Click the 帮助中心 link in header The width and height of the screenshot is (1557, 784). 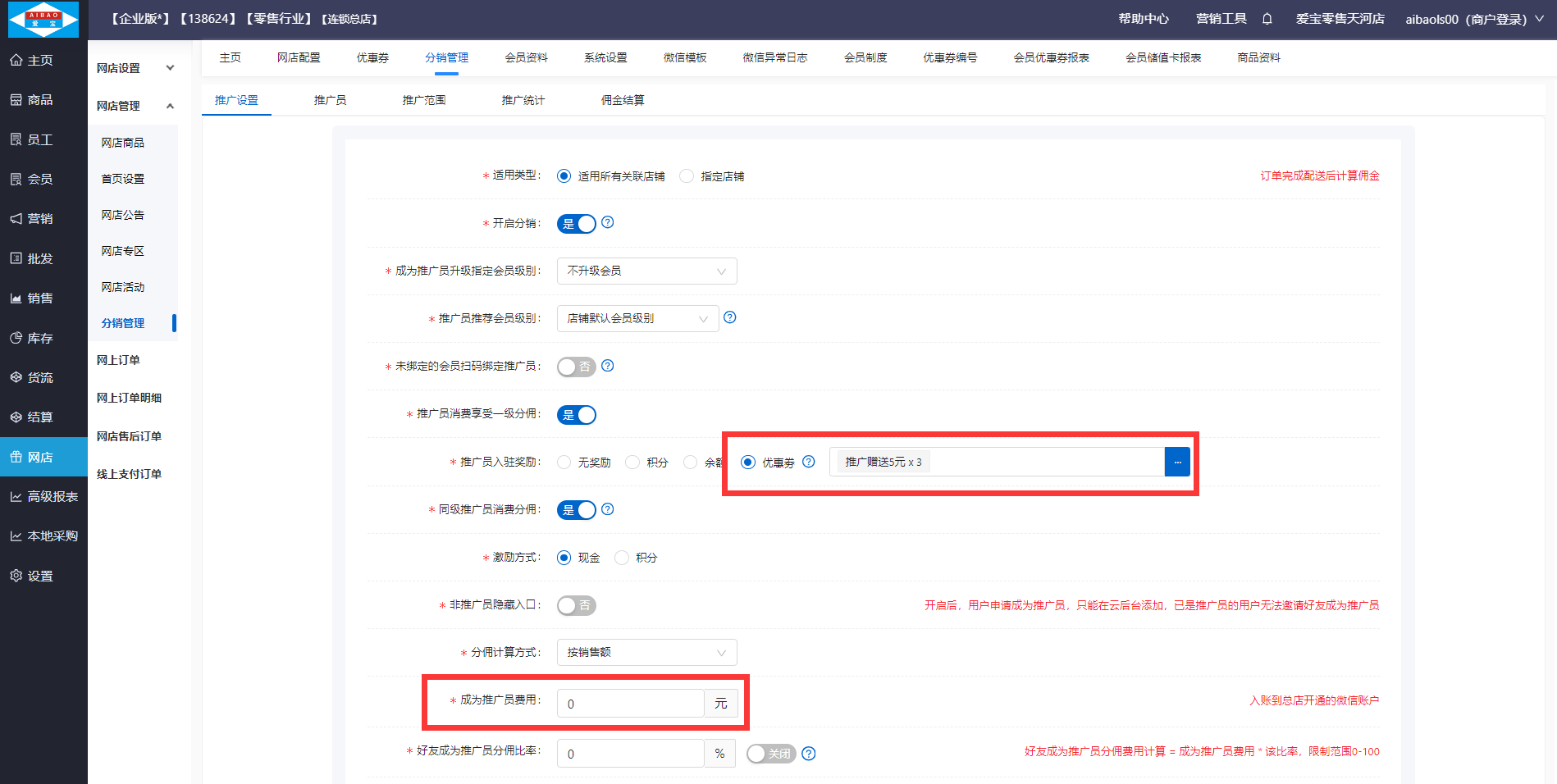tap(1143, 19)
